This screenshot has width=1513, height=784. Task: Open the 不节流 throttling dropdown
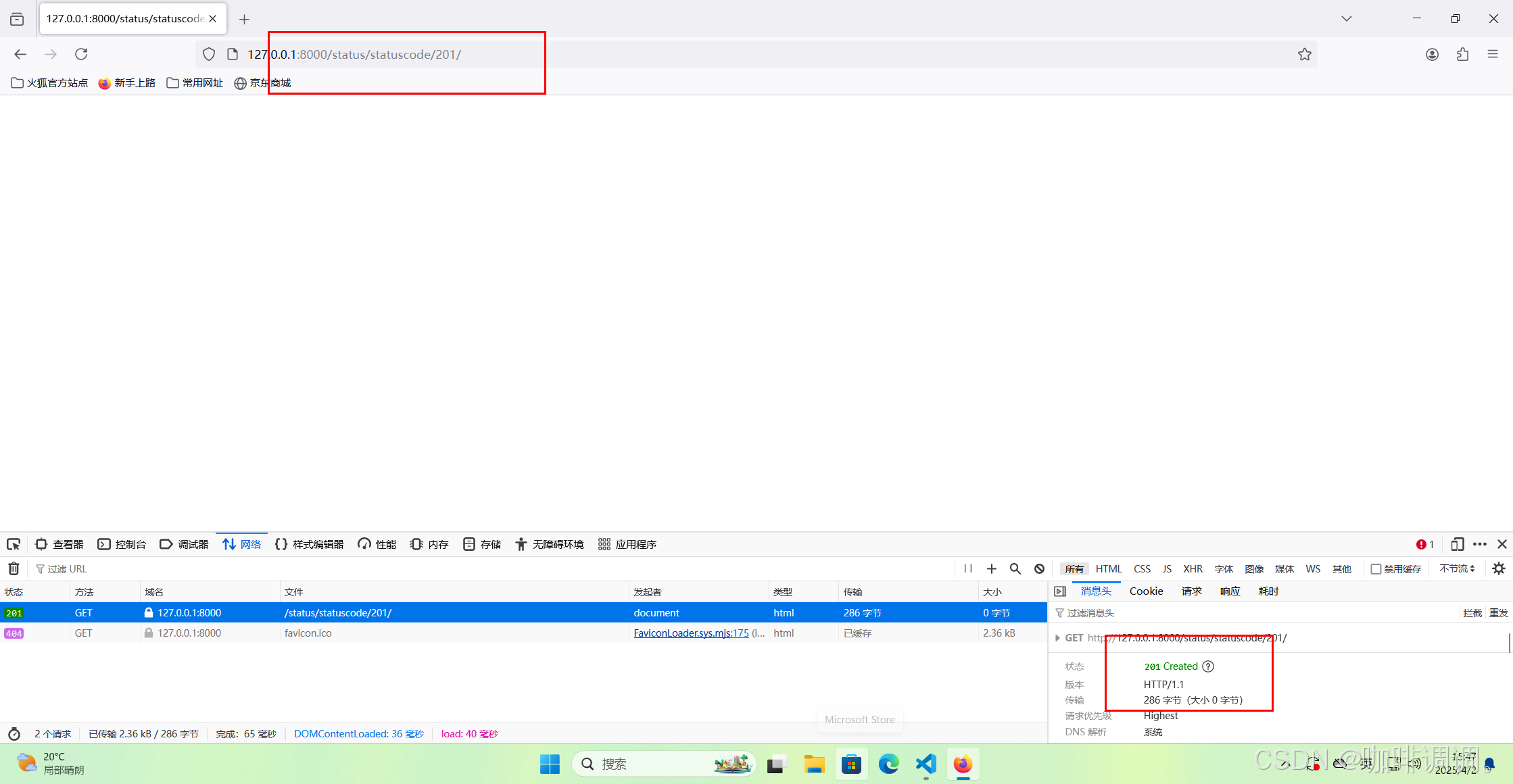[1457, 568]
